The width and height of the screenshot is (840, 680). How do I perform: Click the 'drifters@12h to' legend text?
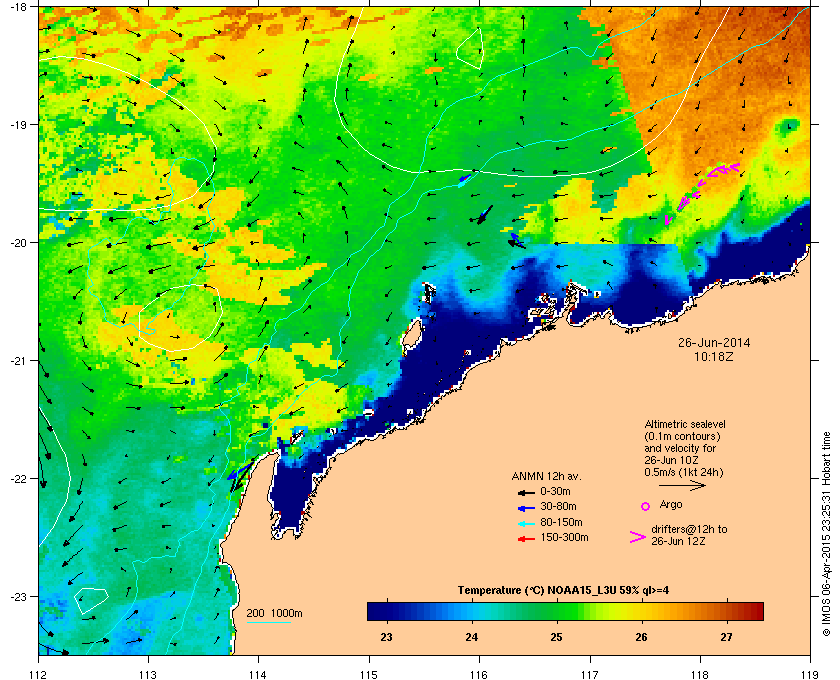click(689, 529)
